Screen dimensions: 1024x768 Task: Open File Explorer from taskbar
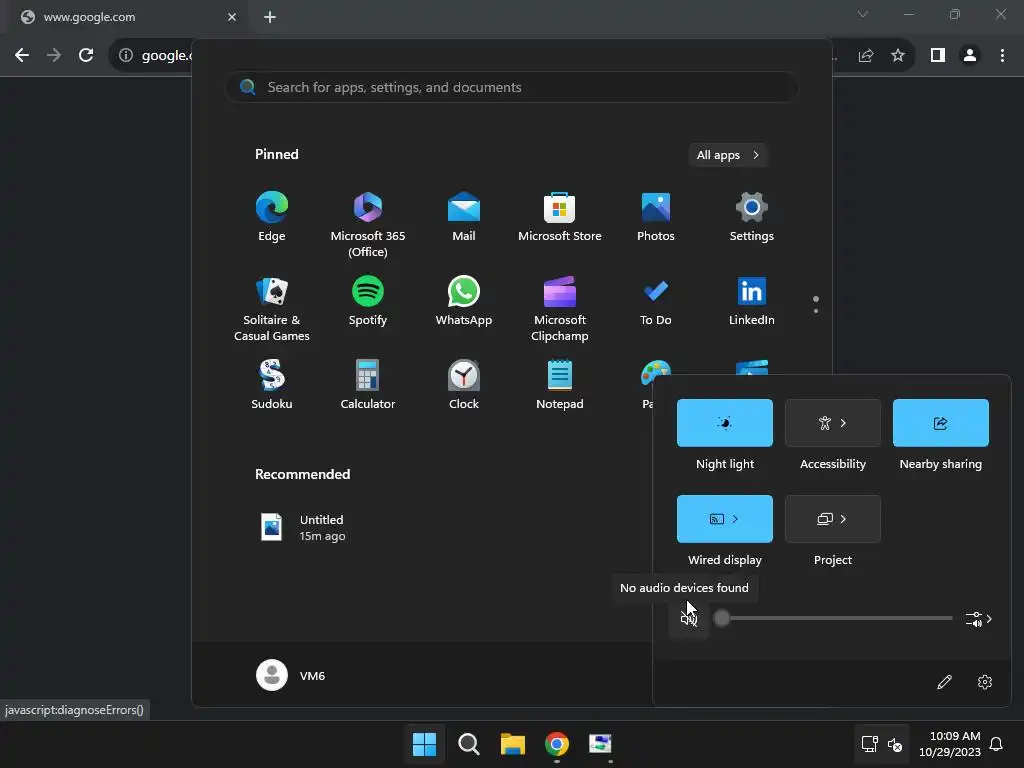[x=513, y=744]
